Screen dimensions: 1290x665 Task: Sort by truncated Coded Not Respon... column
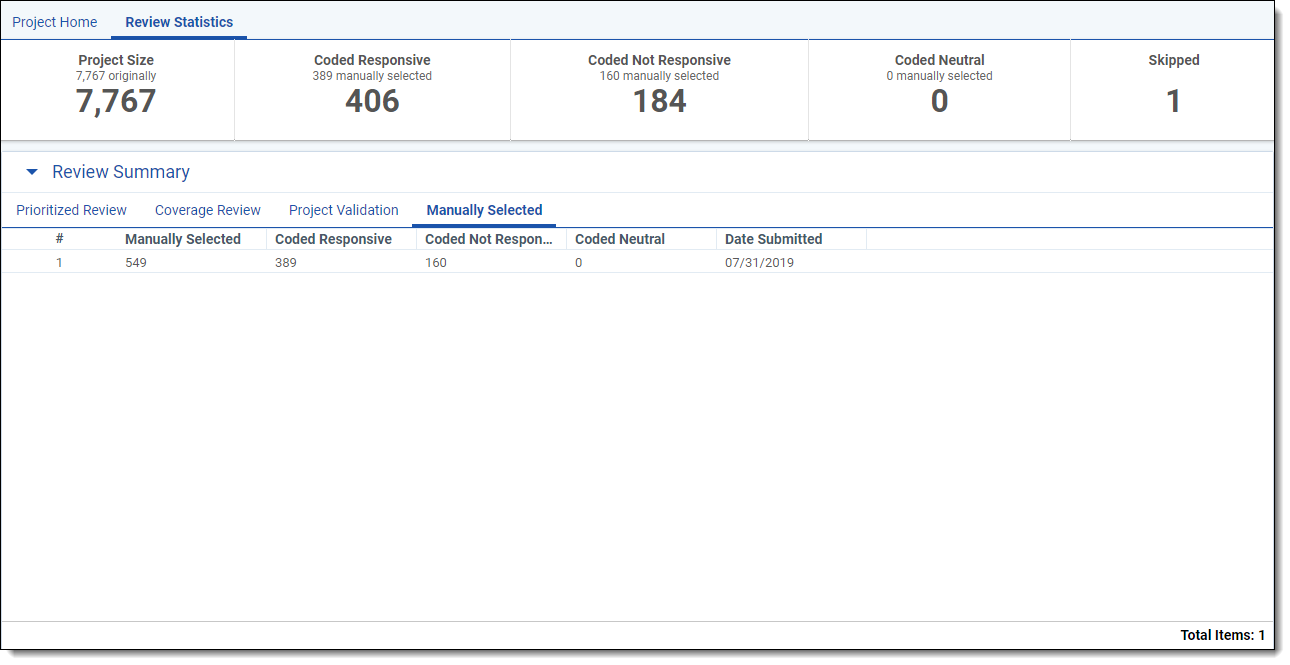[489, 239]
